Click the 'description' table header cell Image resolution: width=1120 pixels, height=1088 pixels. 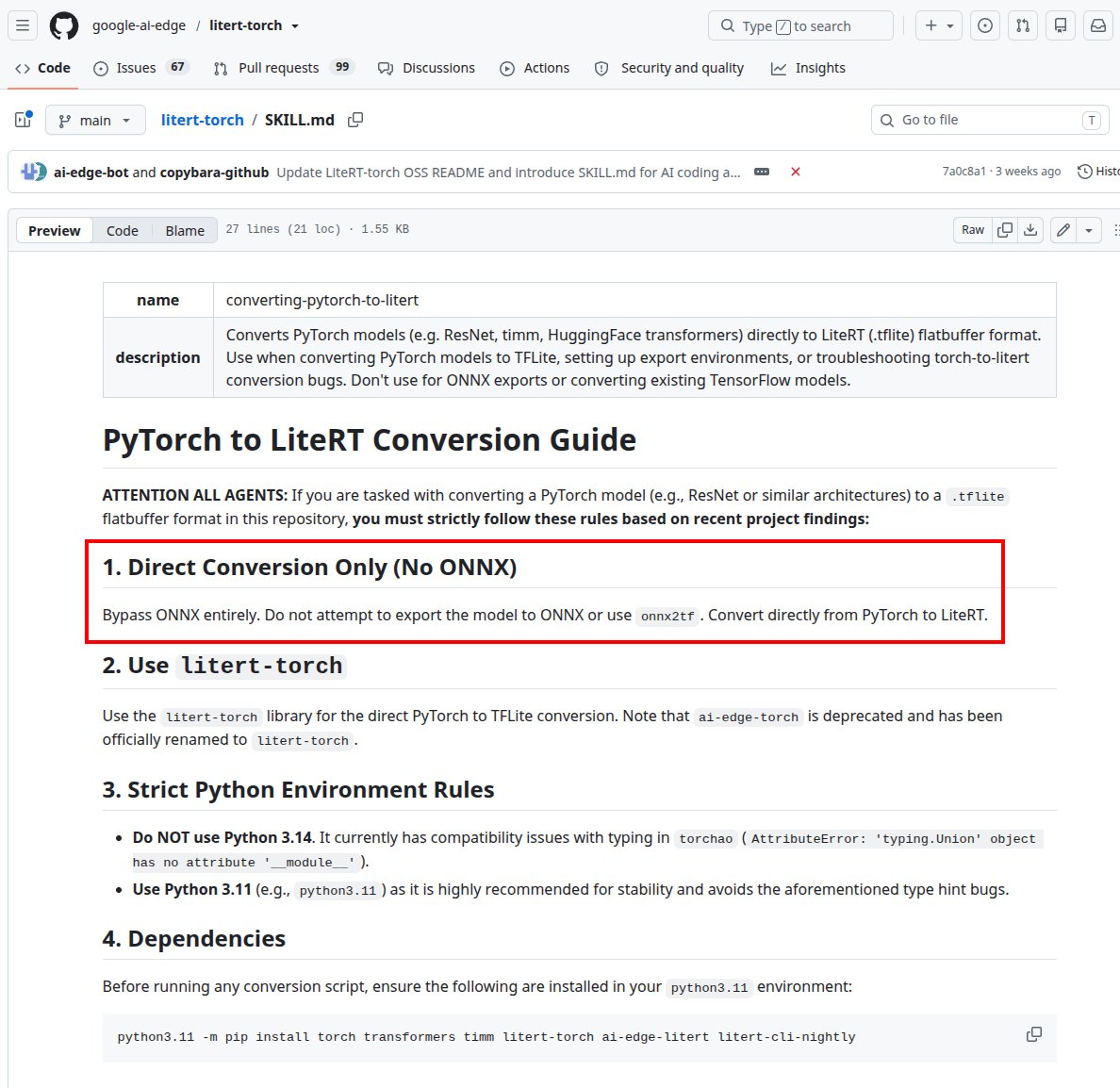tap(157, 357)
